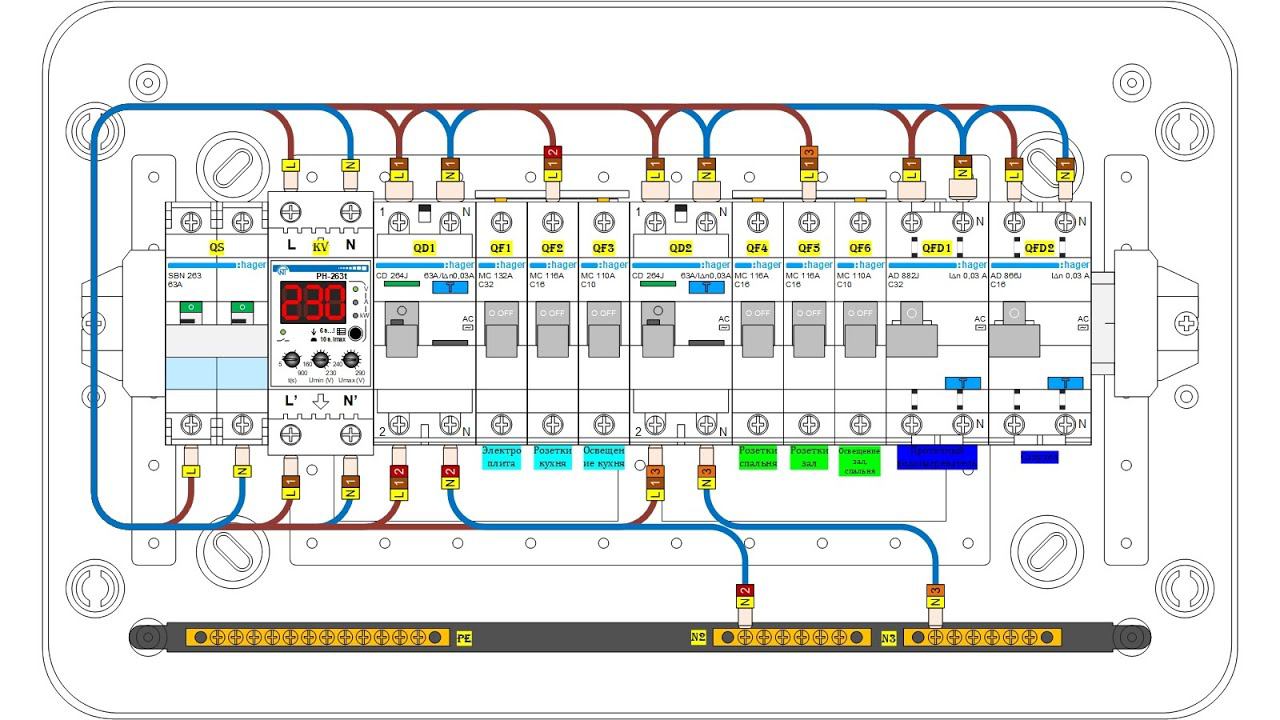Click the bottom terminal screw of breaker QF5
The image size is (1280, 720).
pos(809,426)
